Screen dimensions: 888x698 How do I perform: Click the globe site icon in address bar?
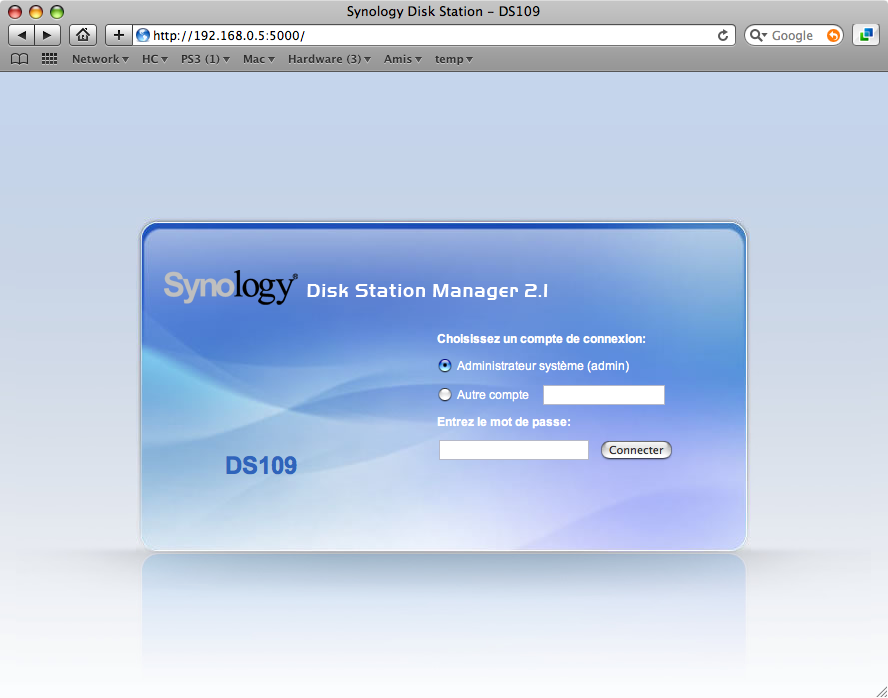click(143, 36)
